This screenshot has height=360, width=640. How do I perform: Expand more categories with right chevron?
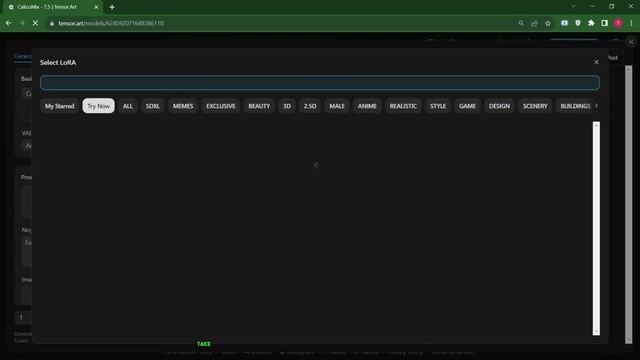point(596,106)
